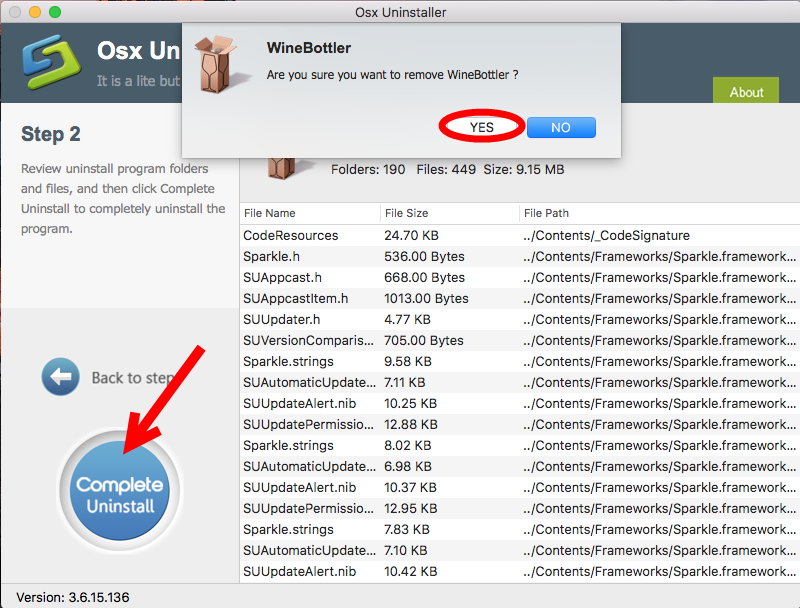Open the About page
The width and height of the screenshot is (800, 608).
(x=746, y=91)
